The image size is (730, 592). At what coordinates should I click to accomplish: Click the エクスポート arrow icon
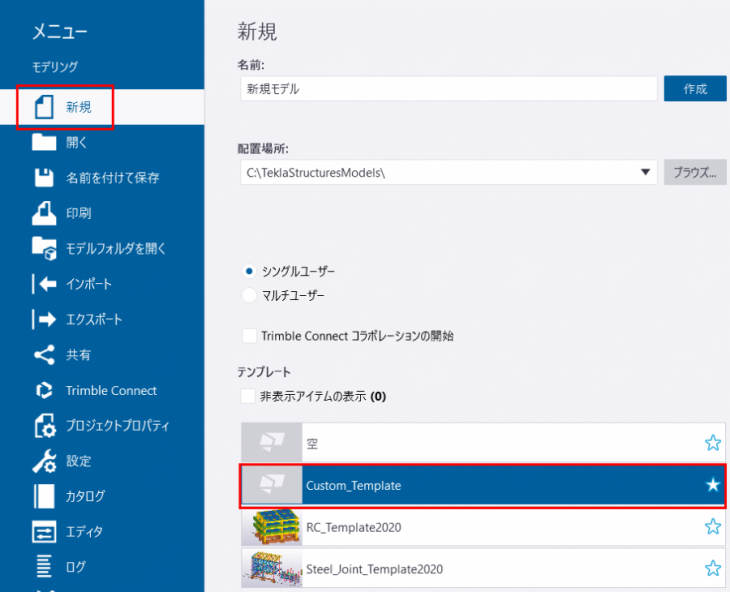(x=44, y=319)
